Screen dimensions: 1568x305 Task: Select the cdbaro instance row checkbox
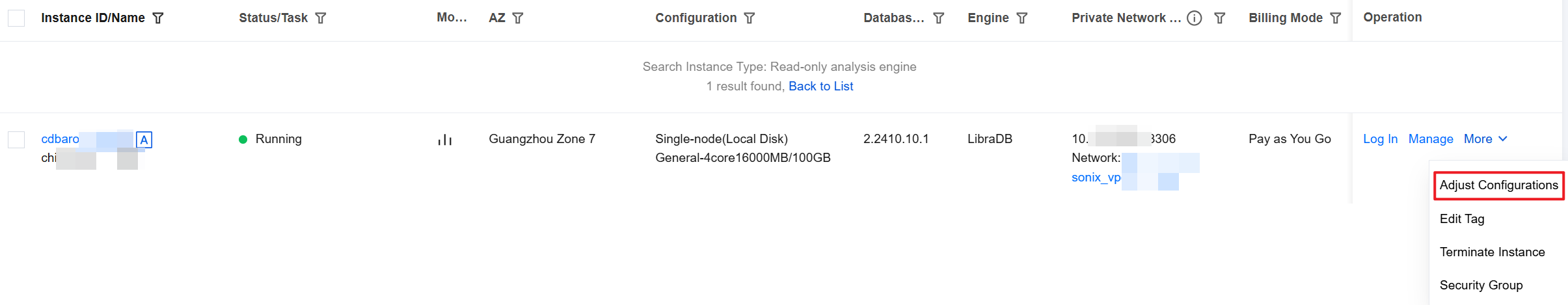16,140
